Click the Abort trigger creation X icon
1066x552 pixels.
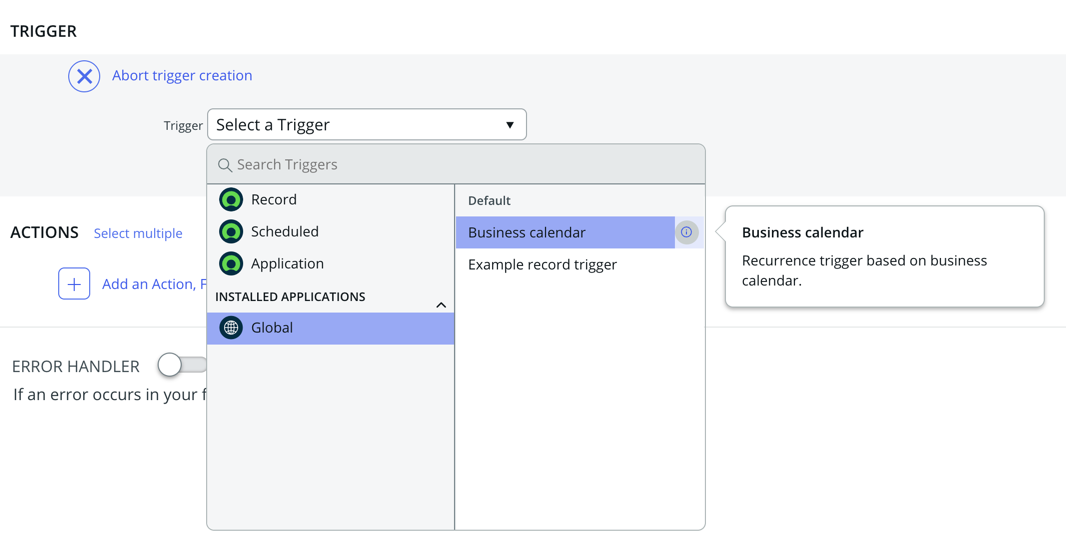coord(84,76)
